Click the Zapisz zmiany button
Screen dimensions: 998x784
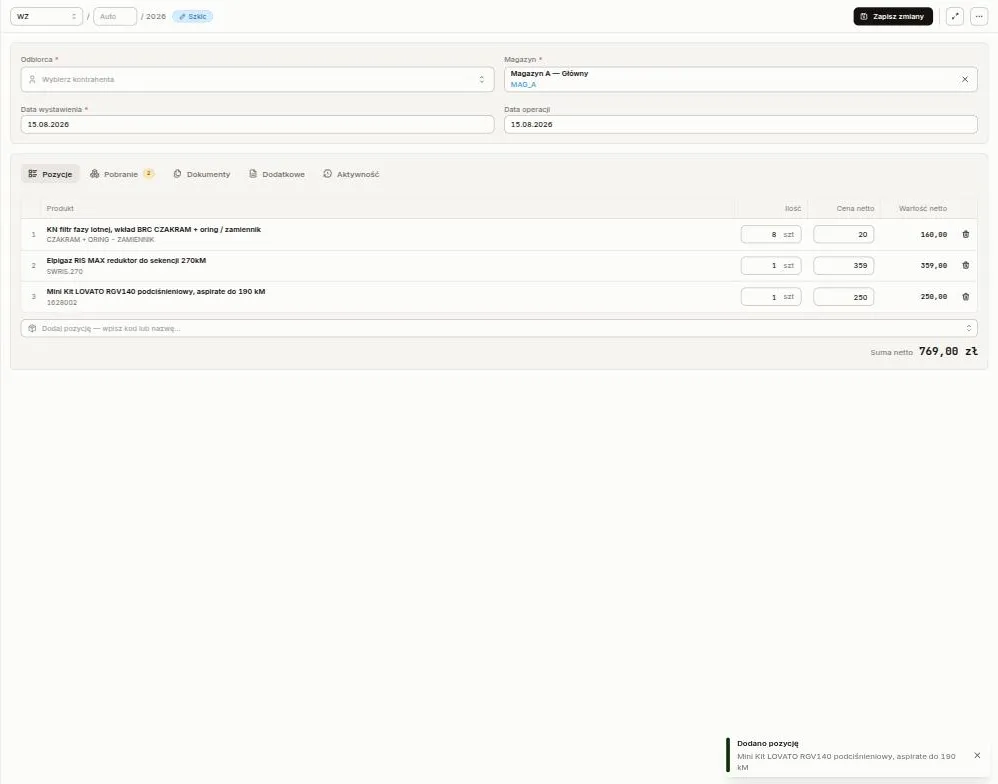(x=893, y=17)
